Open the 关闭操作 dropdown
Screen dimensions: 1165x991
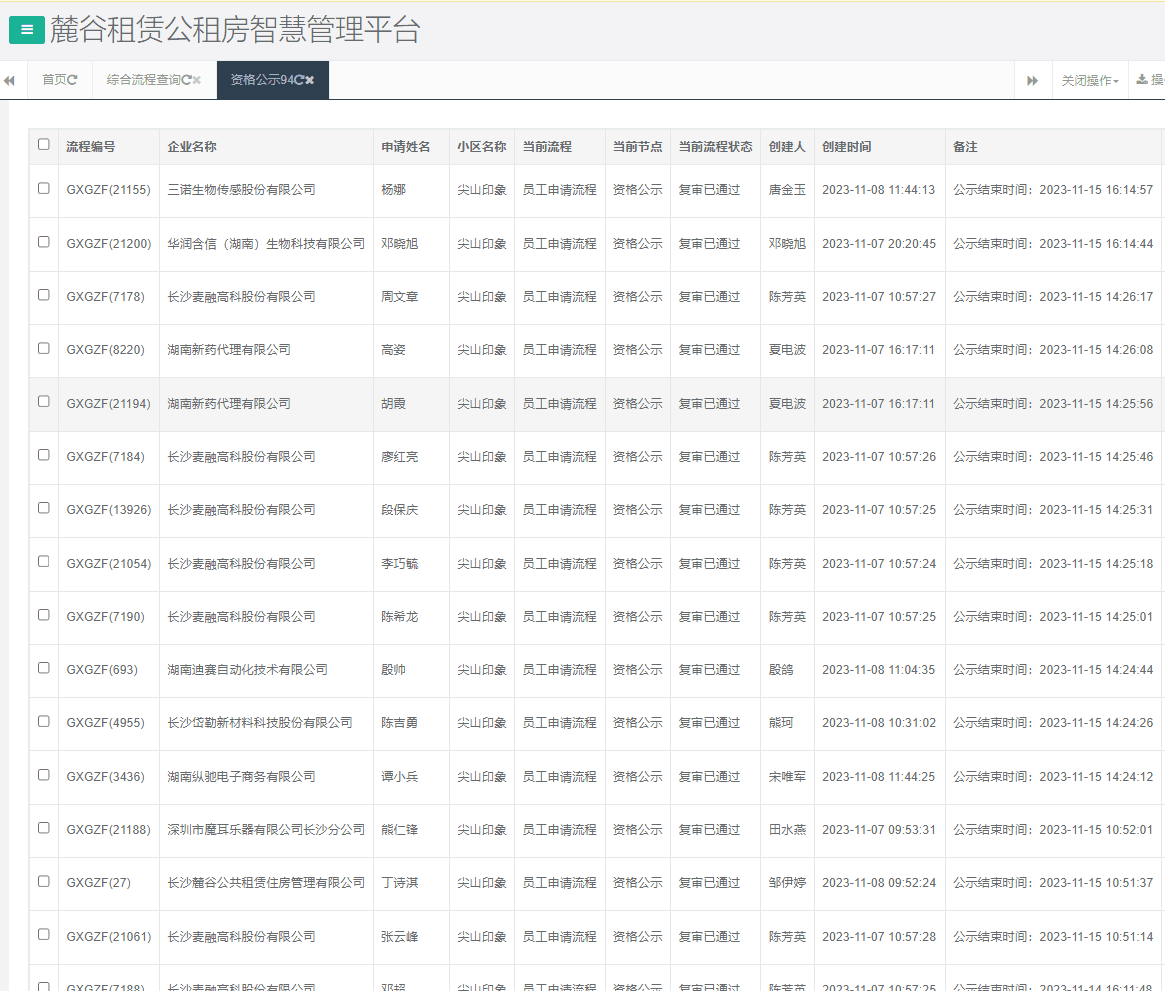pos(1089,80)
